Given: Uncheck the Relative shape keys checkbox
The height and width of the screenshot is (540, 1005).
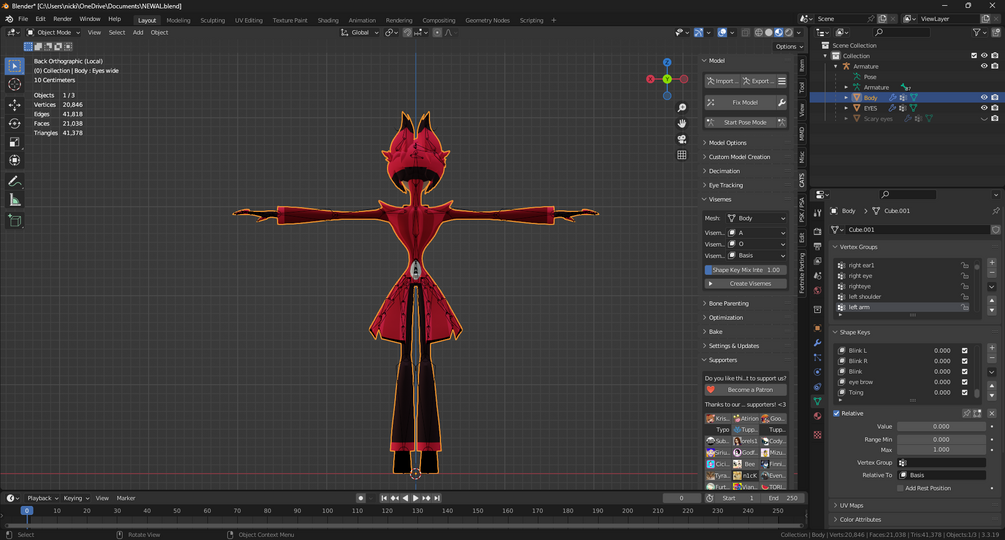Looking at the screenshot, I should [837, 413].
